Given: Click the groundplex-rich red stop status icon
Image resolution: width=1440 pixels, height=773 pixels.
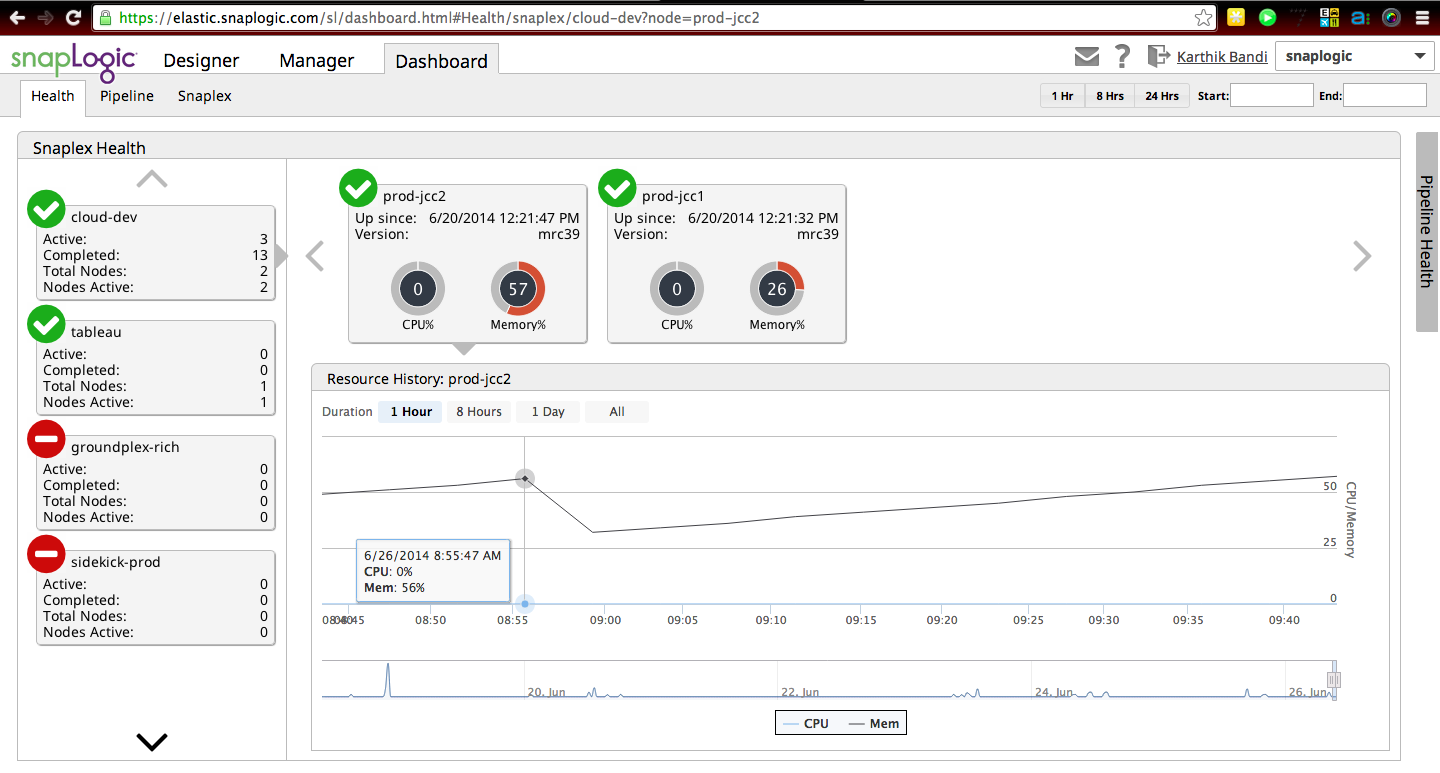Looking at the screenshot, I should (x=46, y=438).
